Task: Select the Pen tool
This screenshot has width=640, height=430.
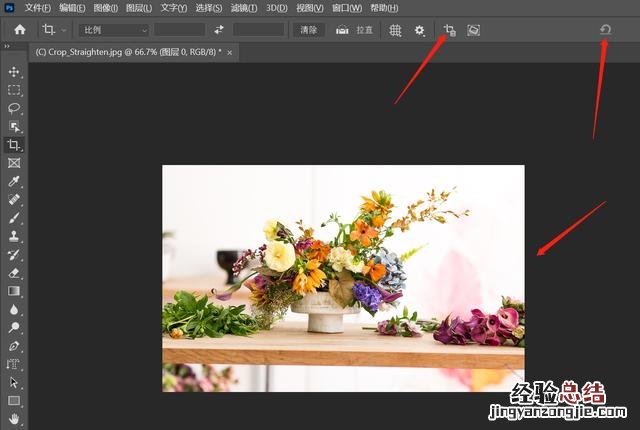Action: point(14,345)
